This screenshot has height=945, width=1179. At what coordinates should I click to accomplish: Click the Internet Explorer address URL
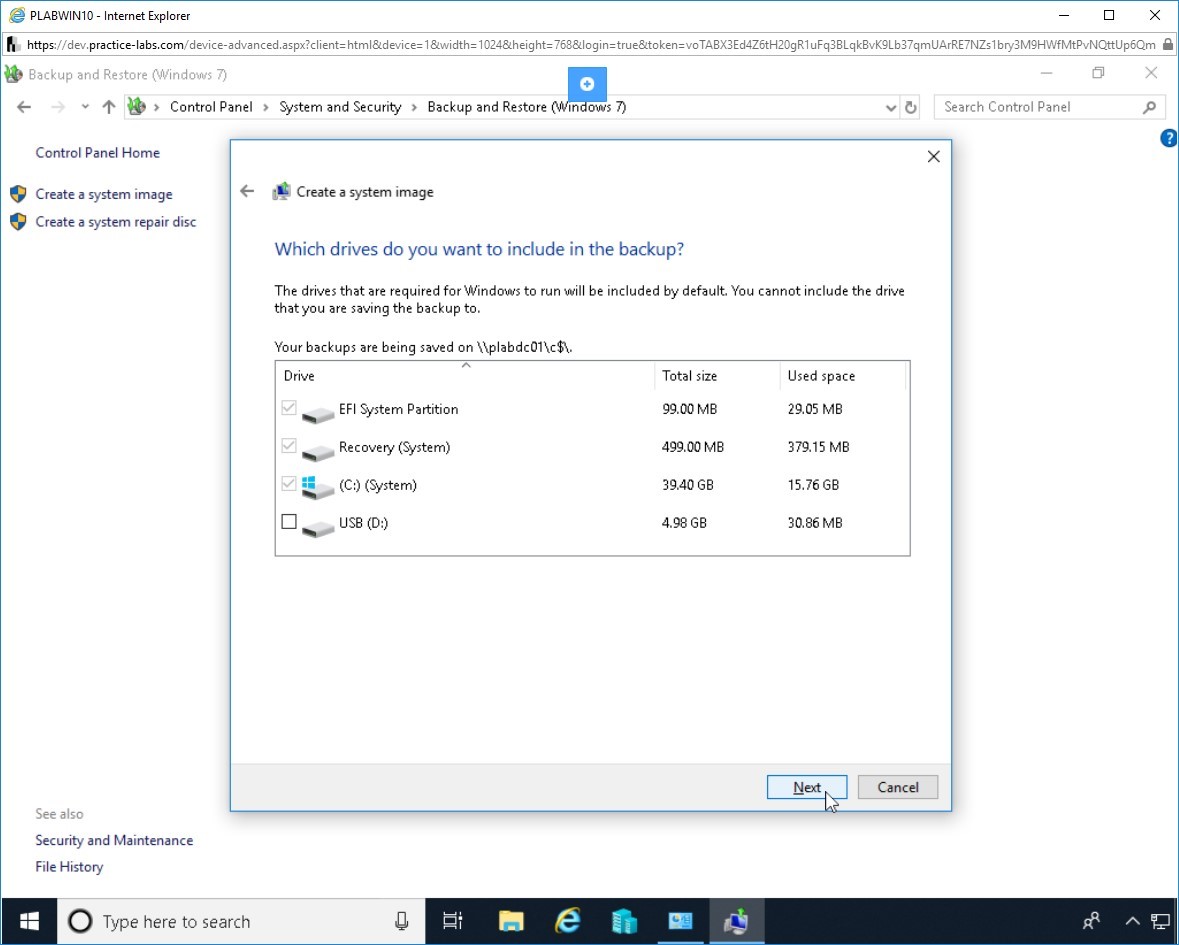pyautogui.click(x=591, y=45)
